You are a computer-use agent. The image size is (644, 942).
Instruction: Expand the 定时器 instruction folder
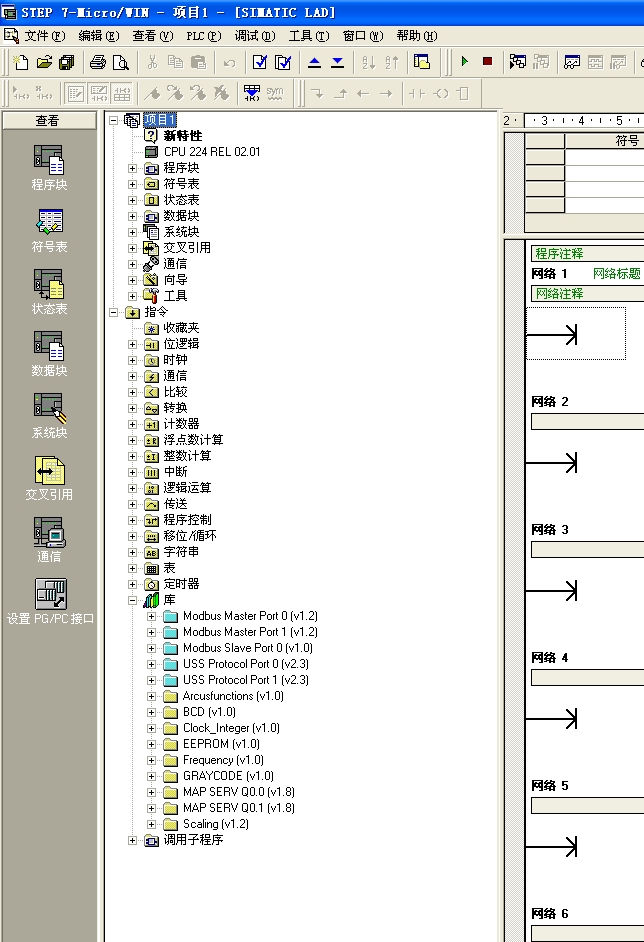click(132, 584)
